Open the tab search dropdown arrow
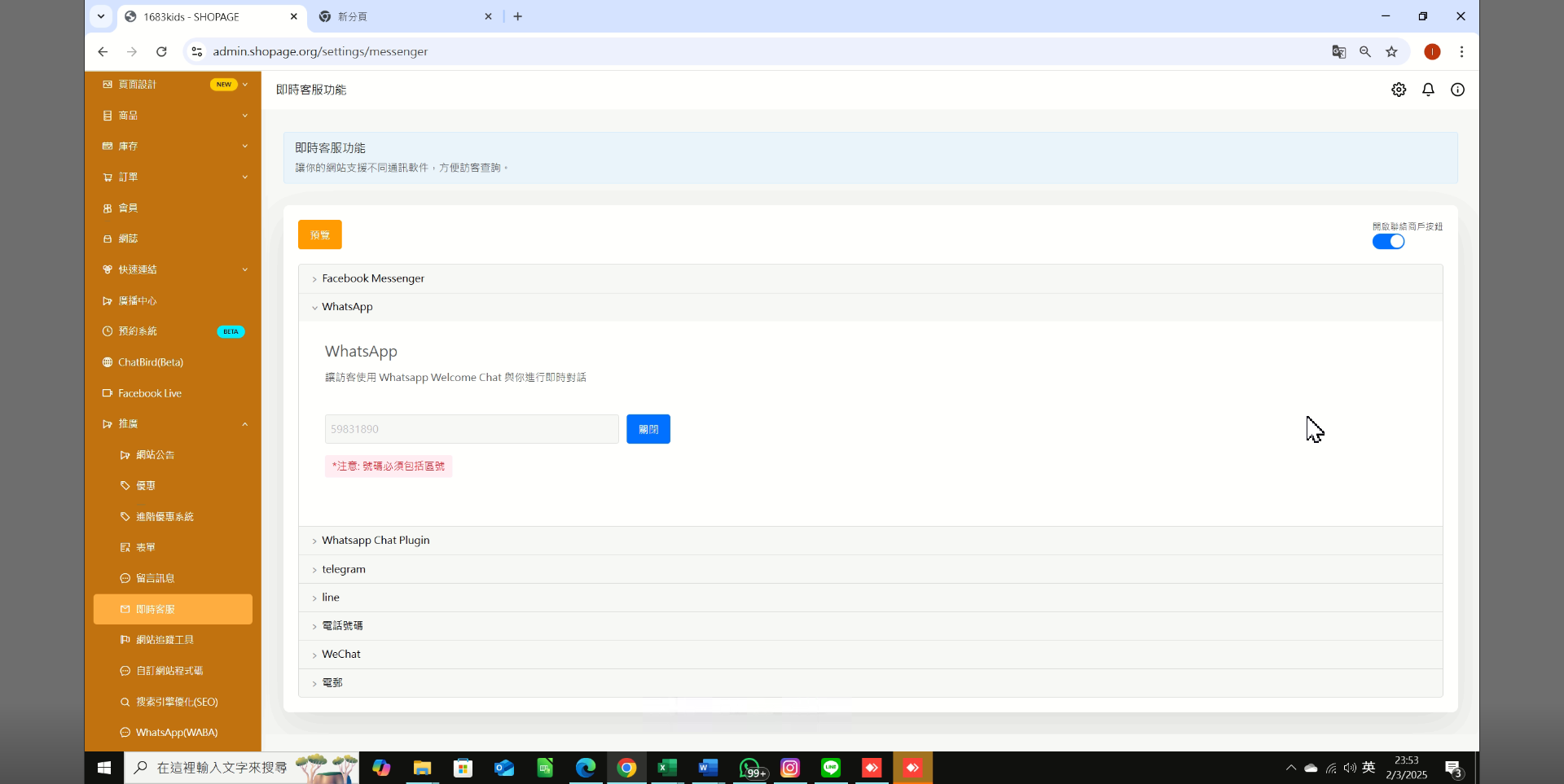 [101, 16]
